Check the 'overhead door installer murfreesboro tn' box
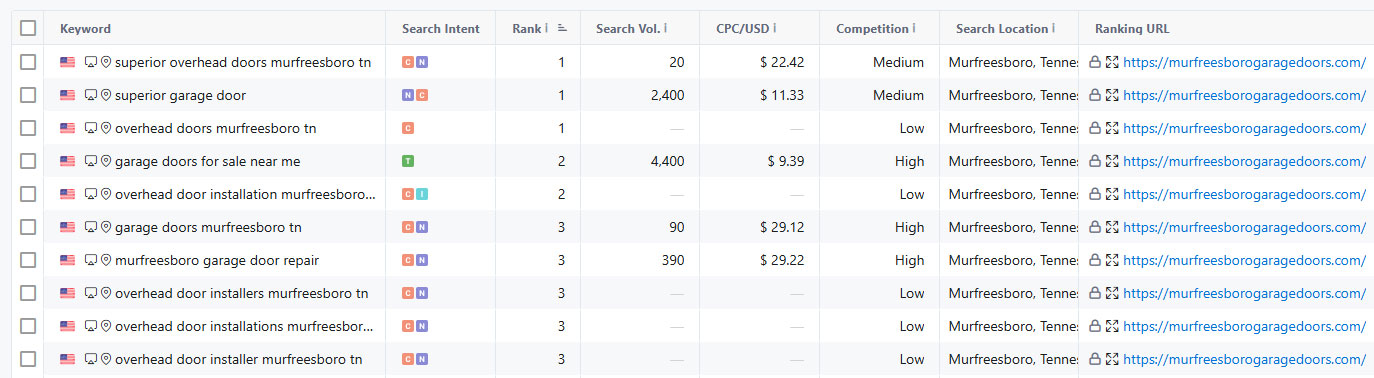The image size is (1374, 378). (x=28, y=359)
